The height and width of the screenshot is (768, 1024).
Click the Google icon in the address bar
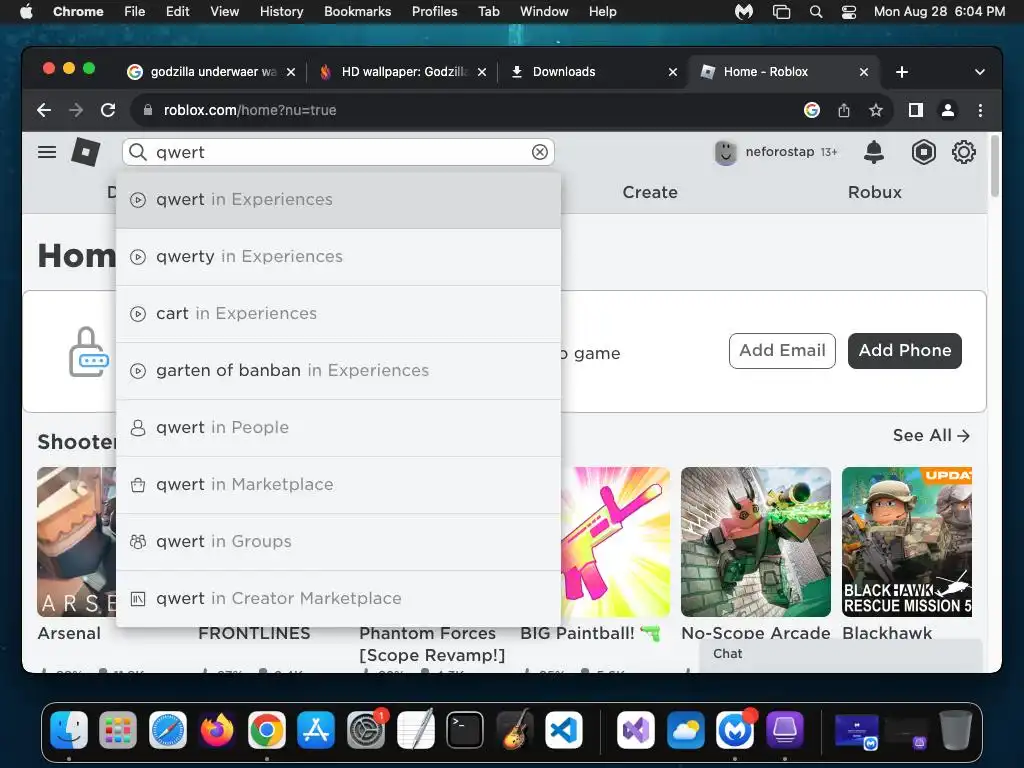coord(812,110)
